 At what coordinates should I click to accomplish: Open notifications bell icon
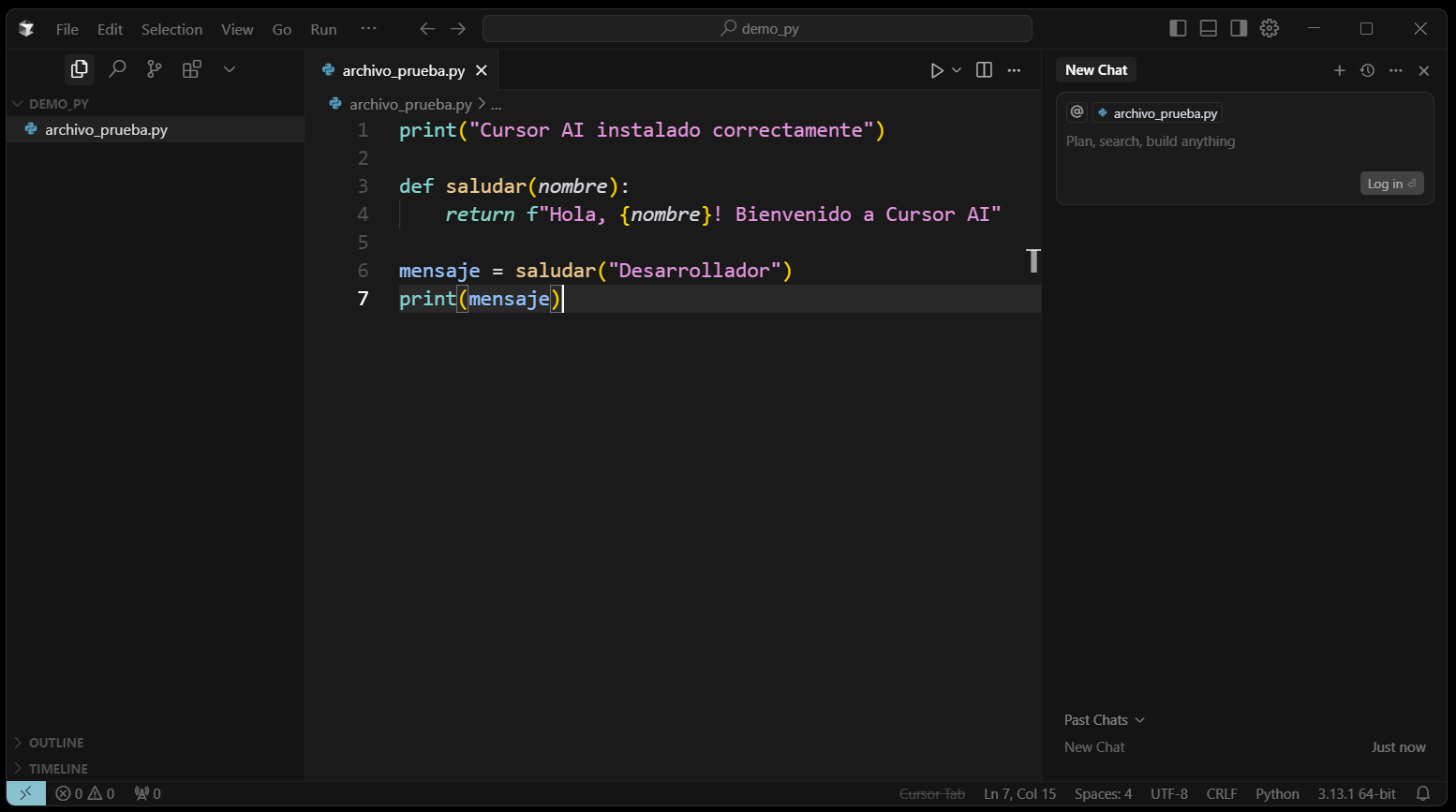[x=1423, y=794]
